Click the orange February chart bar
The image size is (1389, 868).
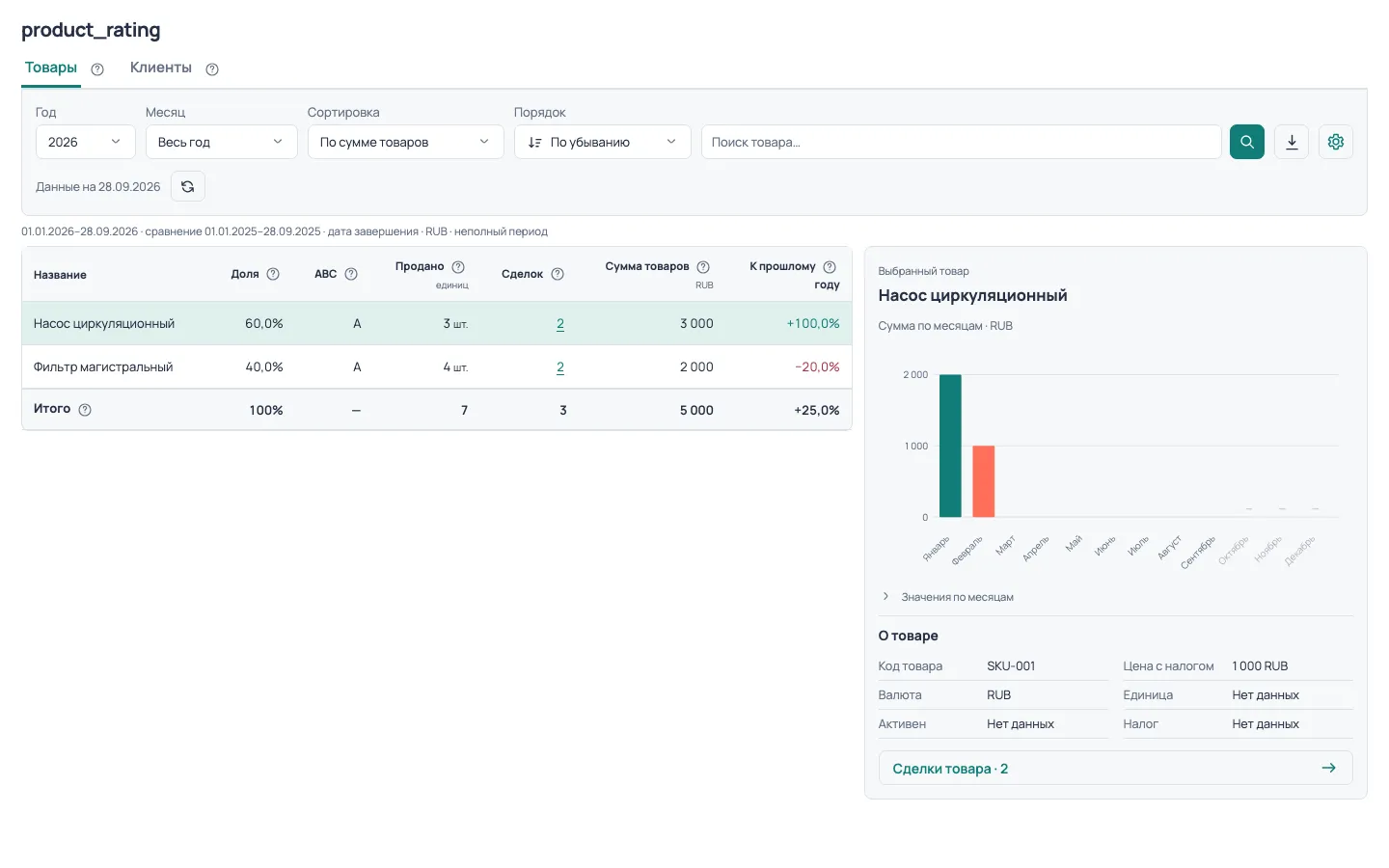point(983,481)
